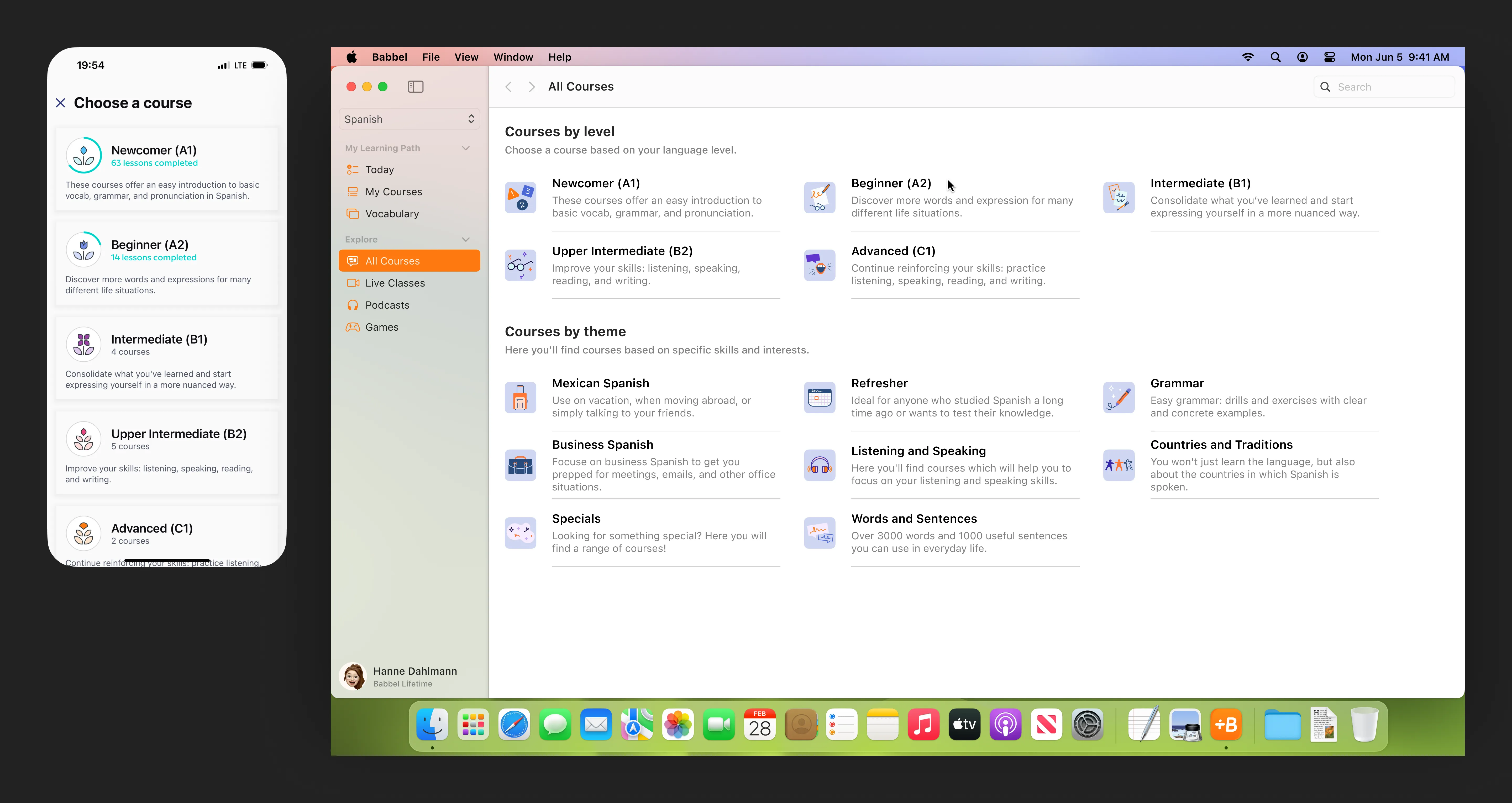Go forward with the right navigation arrow
The height and width of the screenshot is (803, 1512).
tap(531, 87)
